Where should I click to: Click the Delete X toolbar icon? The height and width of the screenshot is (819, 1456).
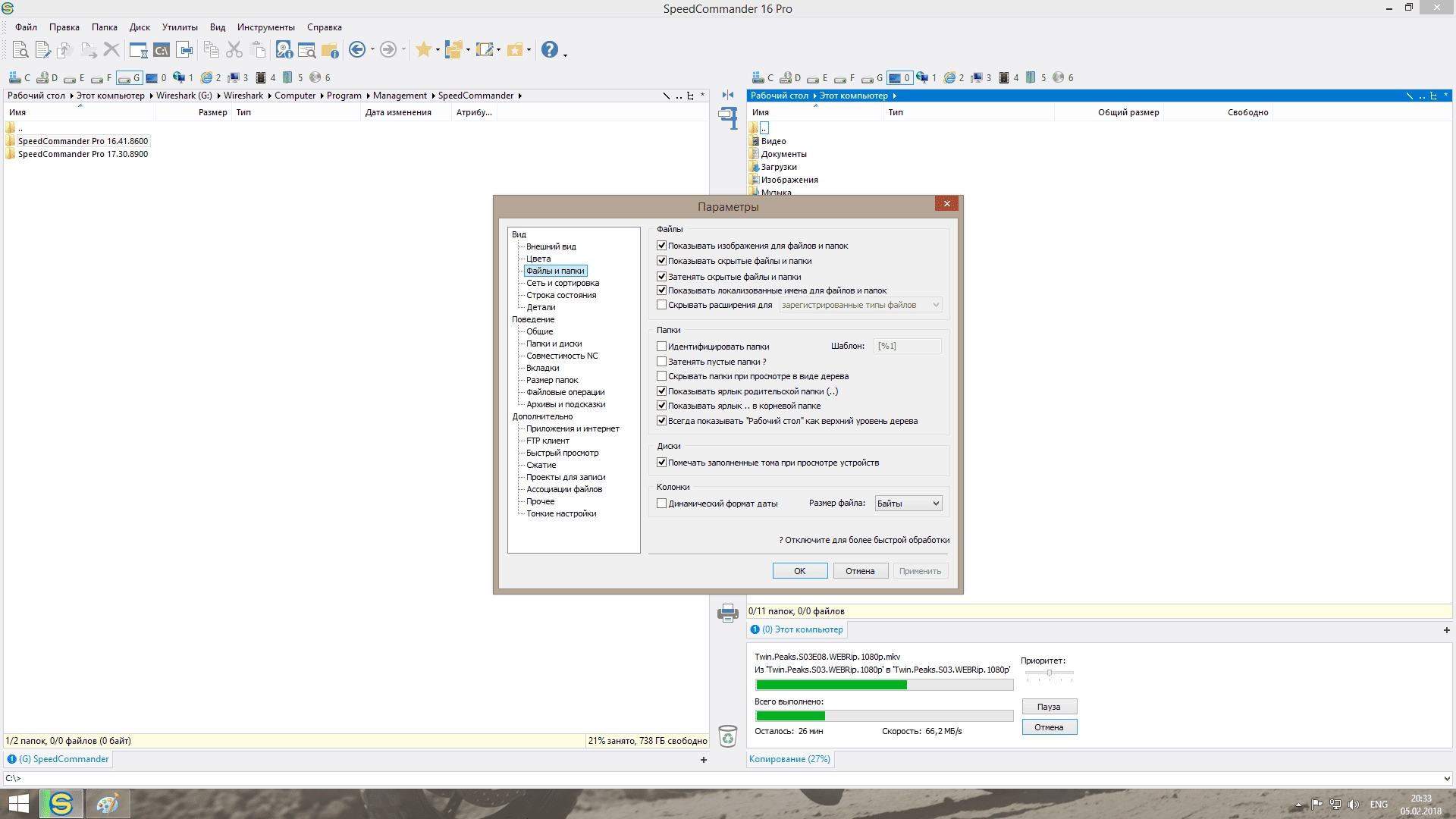click(x=111, y=50)
